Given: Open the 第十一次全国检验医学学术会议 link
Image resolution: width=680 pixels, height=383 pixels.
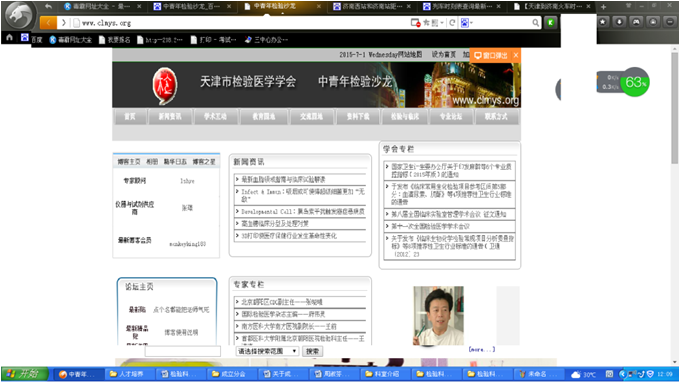Looking at the screenshot, I should pyautogui.click(x=430, y=226).
